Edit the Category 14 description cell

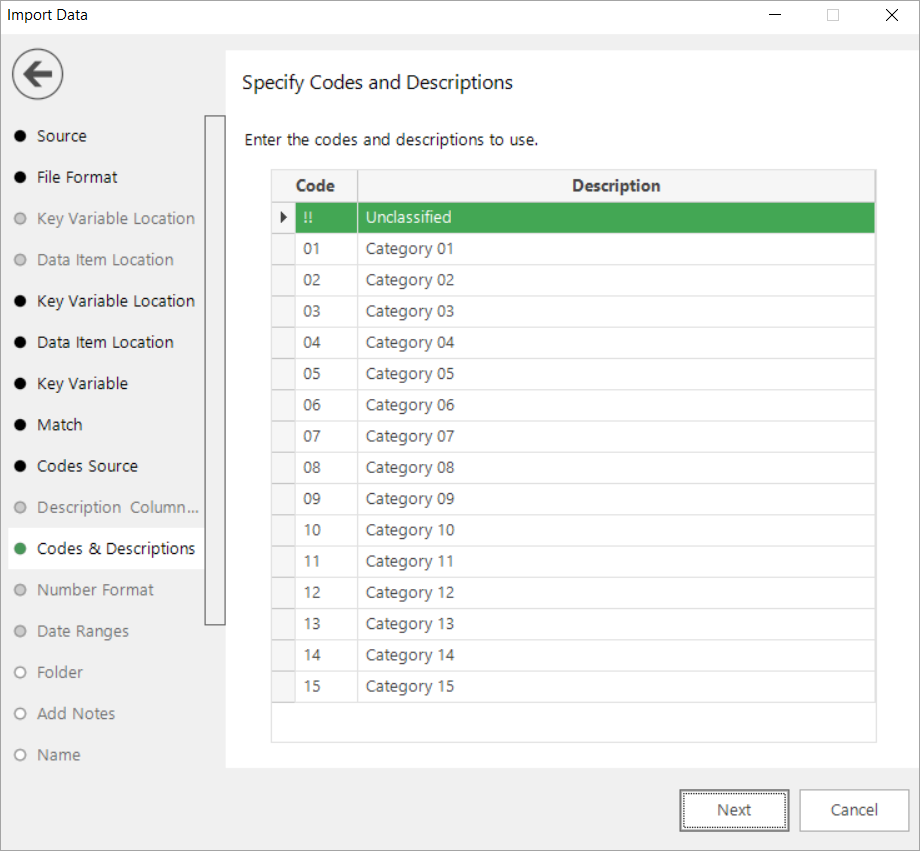[616, 655]
